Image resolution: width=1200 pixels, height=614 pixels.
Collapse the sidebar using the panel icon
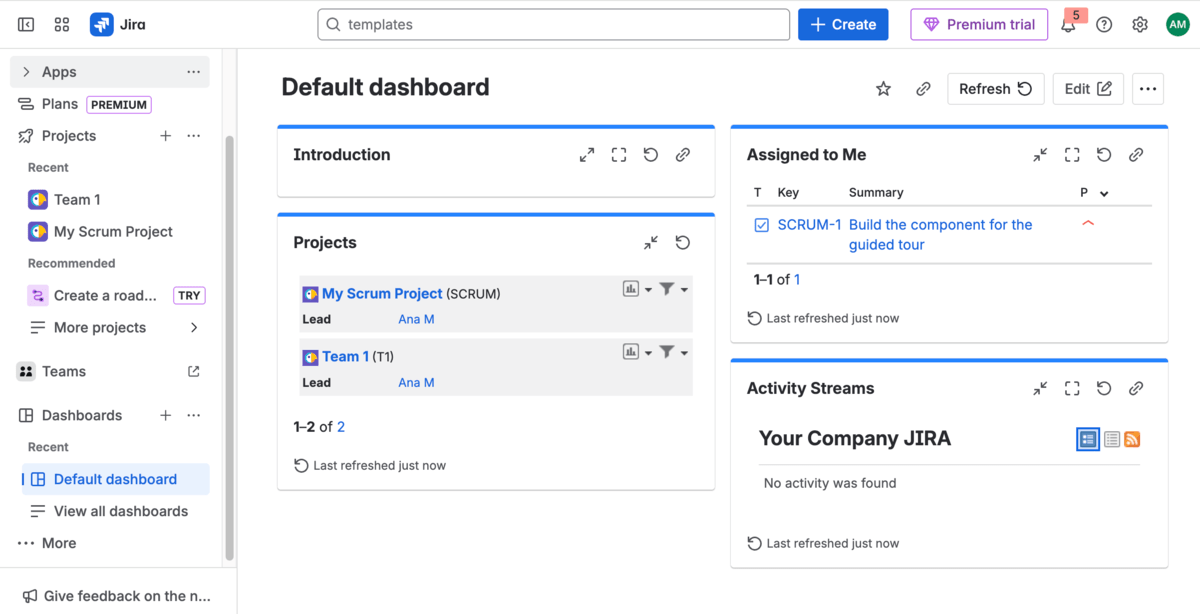25,24
